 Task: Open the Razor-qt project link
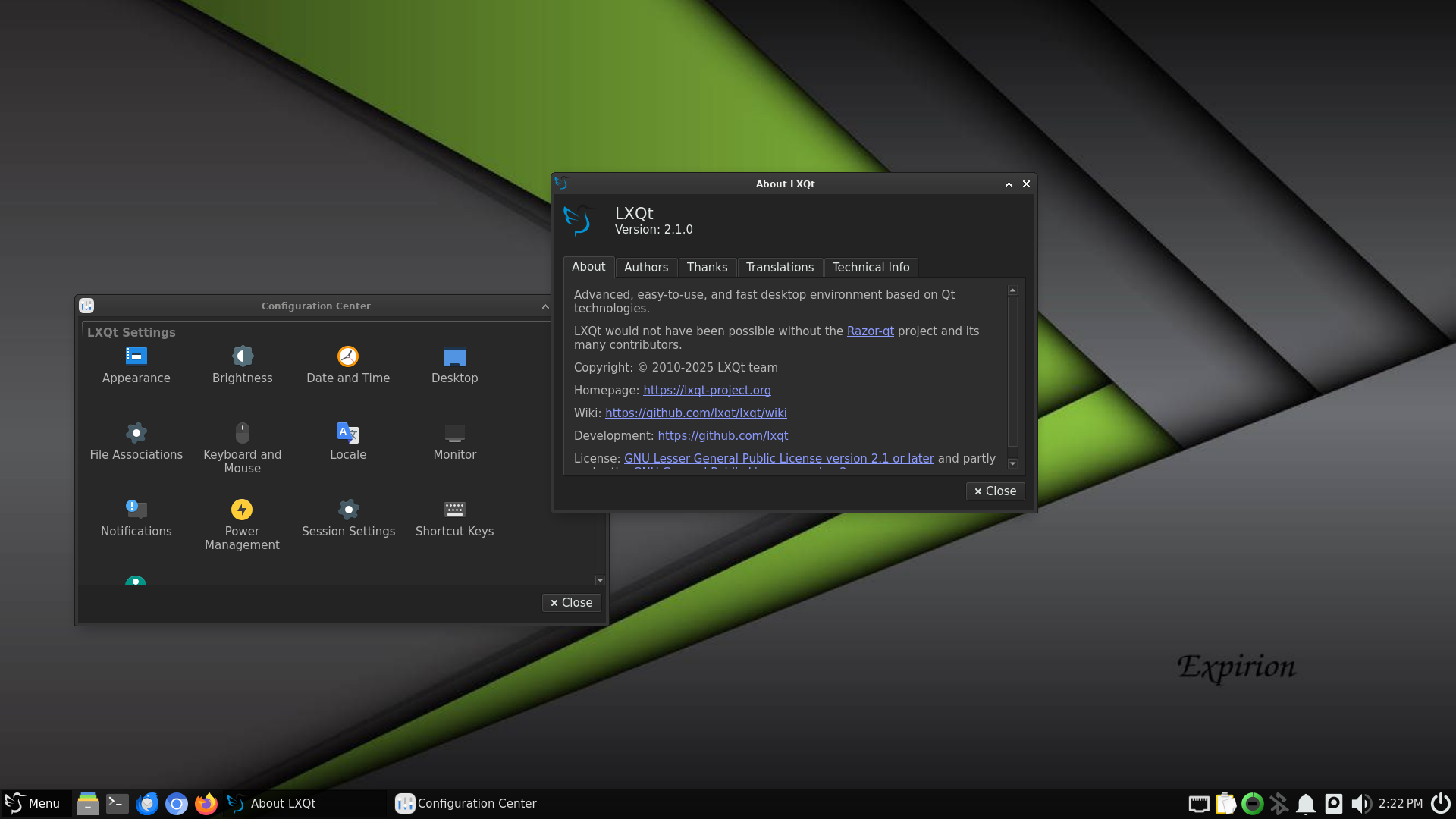[870, 331]
